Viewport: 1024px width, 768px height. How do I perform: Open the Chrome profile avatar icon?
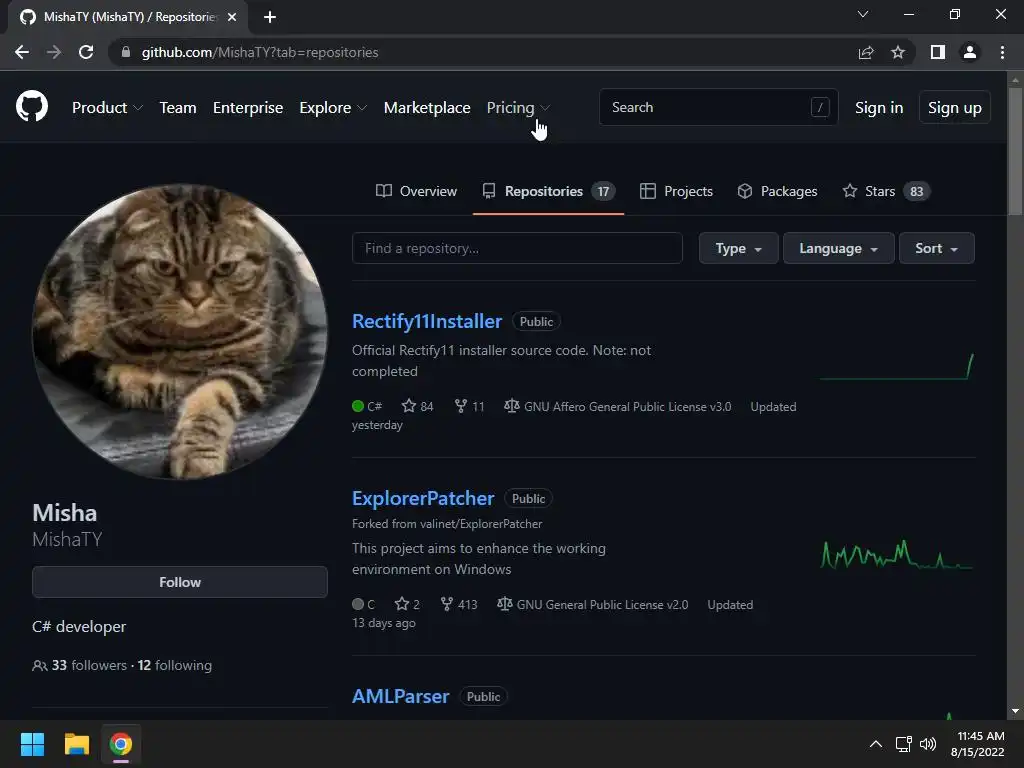(970, 52)
